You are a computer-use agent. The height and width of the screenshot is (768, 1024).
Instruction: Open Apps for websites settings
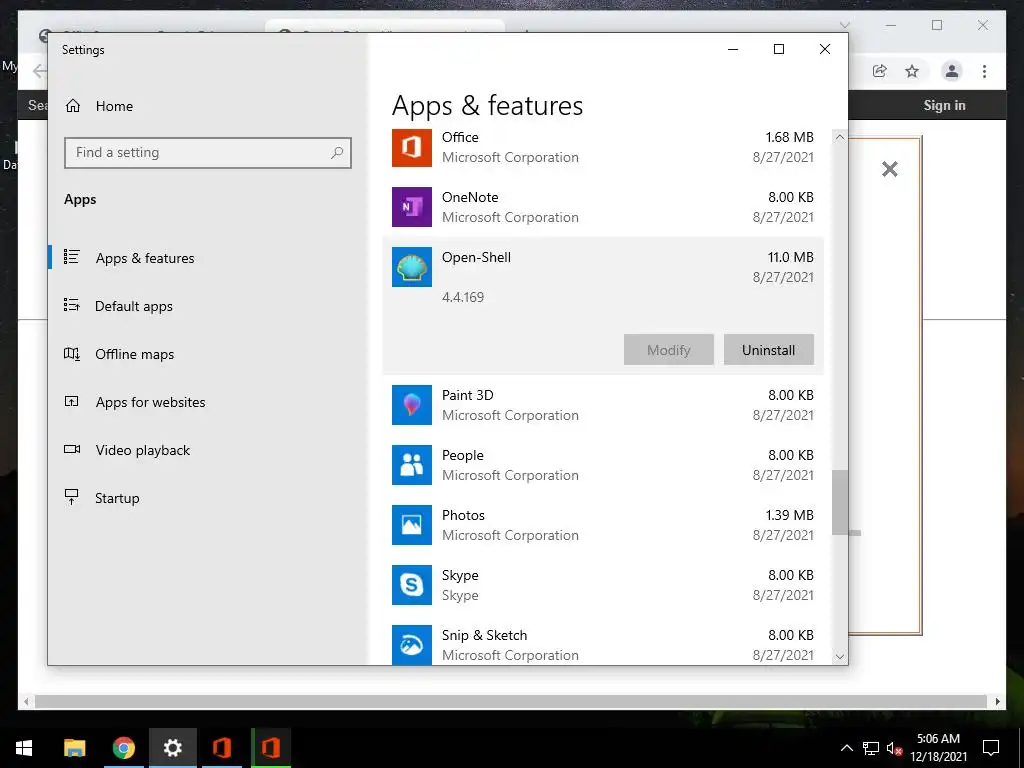150,402
